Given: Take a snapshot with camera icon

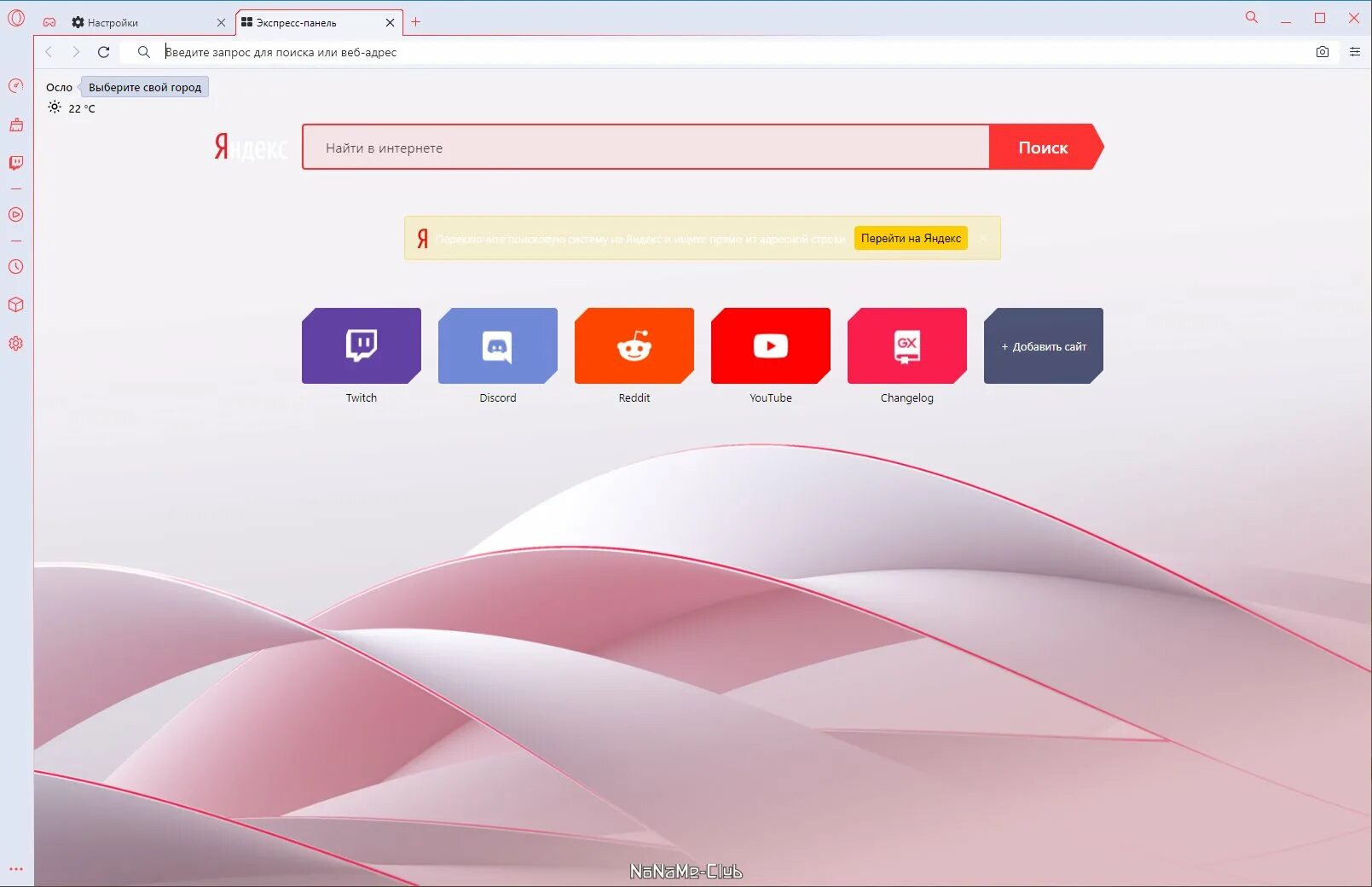Looking at the screenshot, I should 1323,52.
